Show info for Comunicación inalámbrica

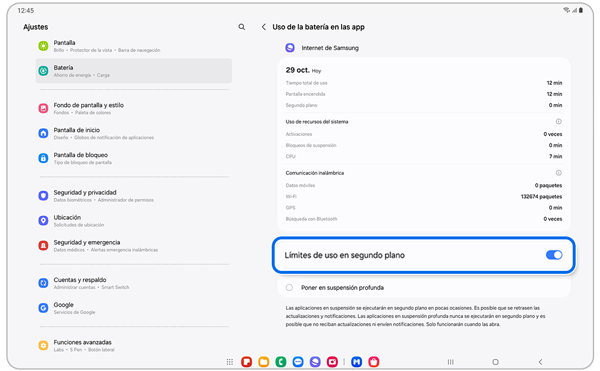point(558,173)
